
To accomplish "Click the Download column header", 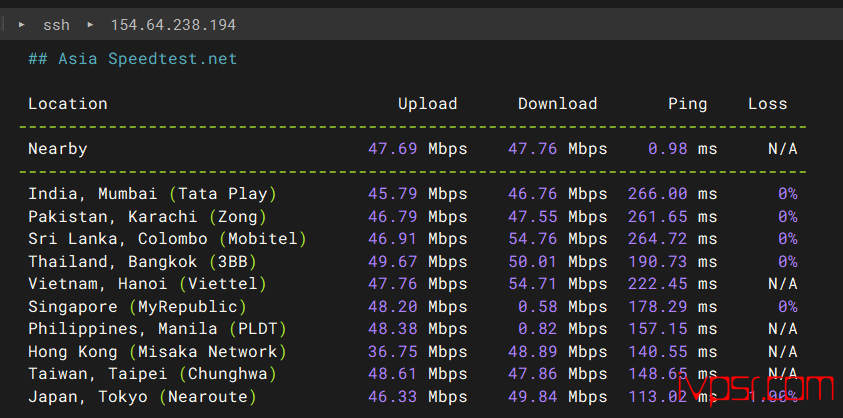I will point(558,103).
